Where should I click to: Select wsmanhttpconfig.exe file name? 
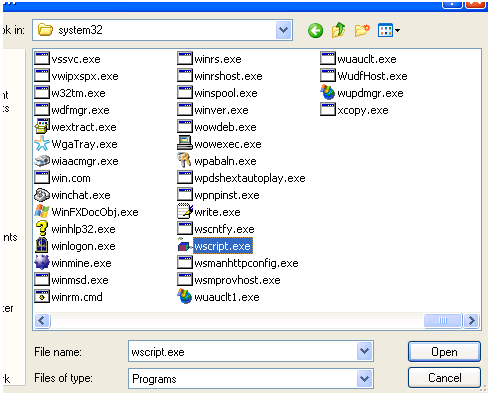(246, 263)
